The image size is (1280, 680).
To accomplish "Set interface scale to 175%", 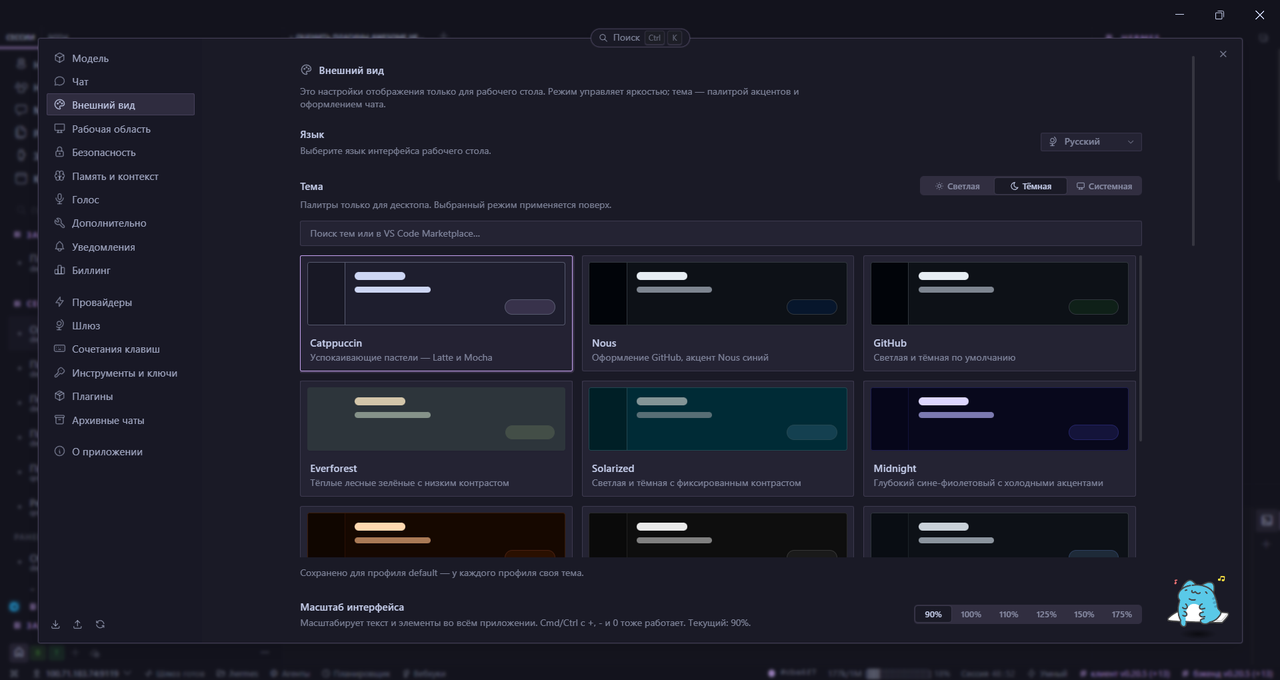I will point(1122,614).
